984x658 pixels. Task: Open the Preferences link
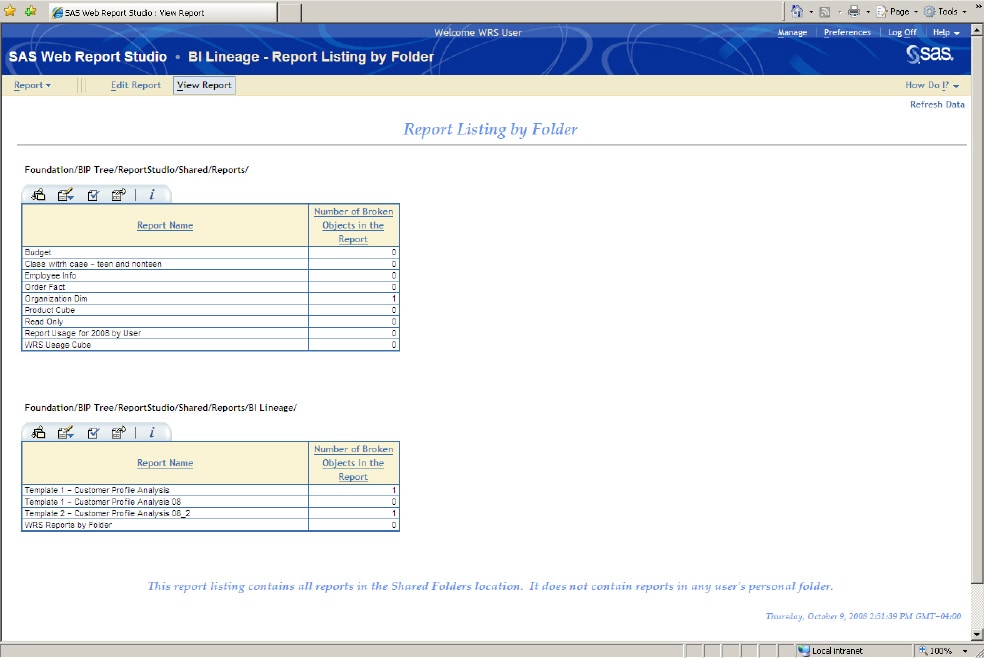click(847, 32)
